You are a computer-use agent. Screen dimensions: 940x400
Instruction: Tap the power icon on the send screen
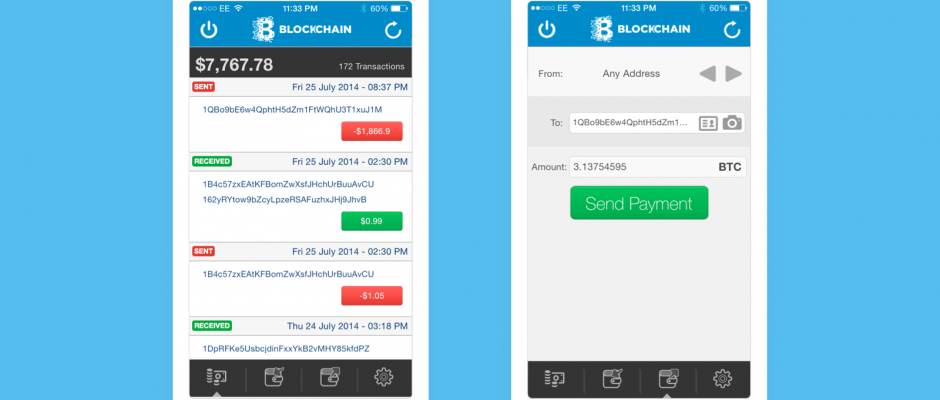[547, 29]
